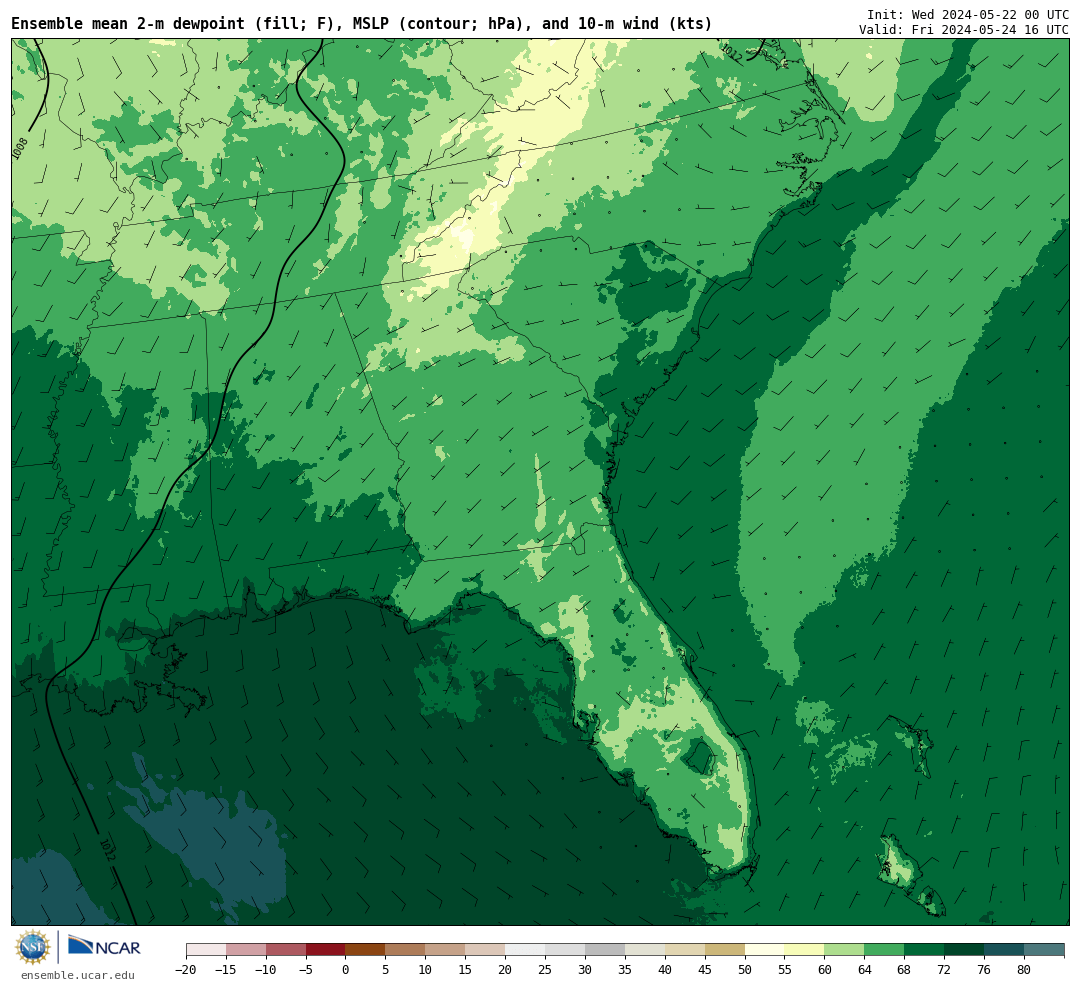
Task: Click the colorbar label '25'
Action: click(x=545, y=969)
